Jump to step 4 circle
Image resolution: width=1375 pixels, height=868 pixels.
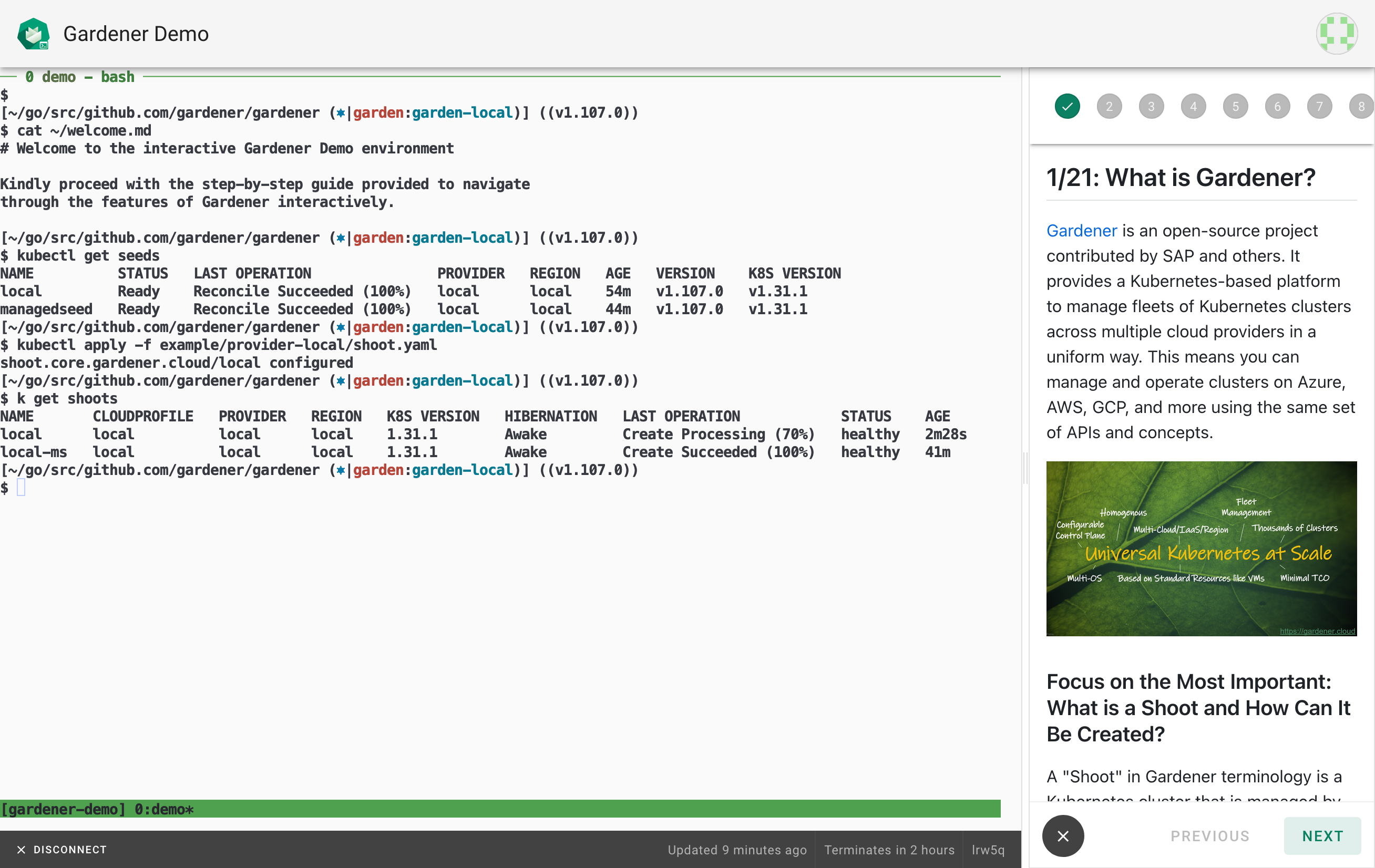[1193, 106]
